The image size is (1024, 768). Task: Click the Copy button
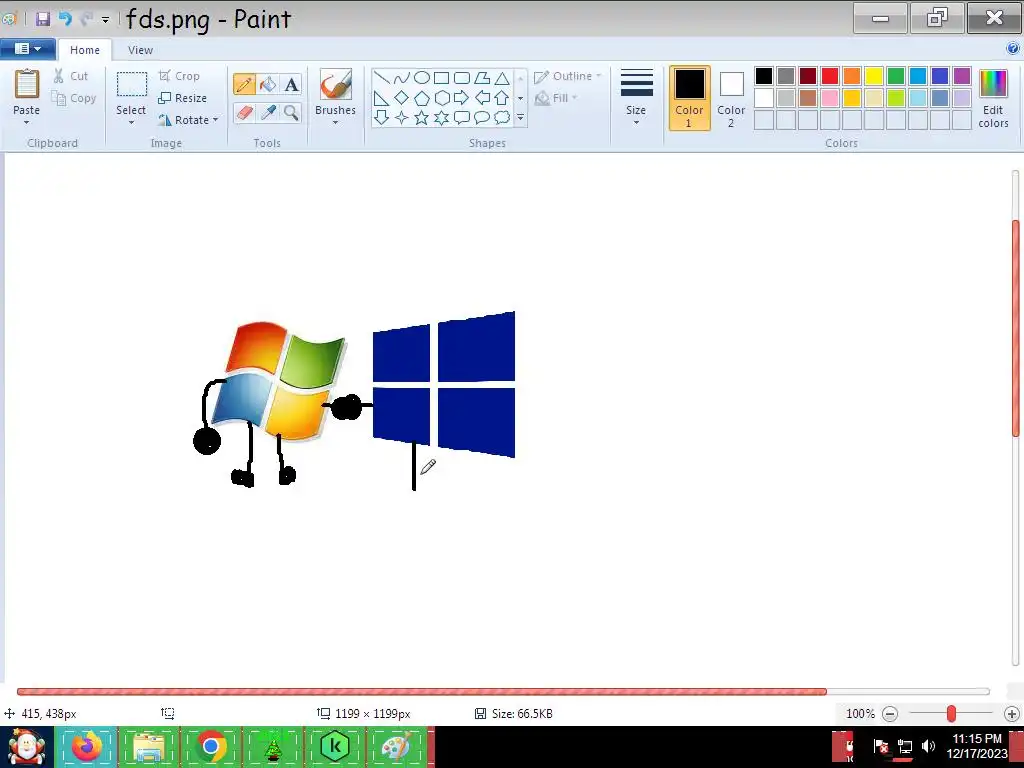tap(74, 98)
